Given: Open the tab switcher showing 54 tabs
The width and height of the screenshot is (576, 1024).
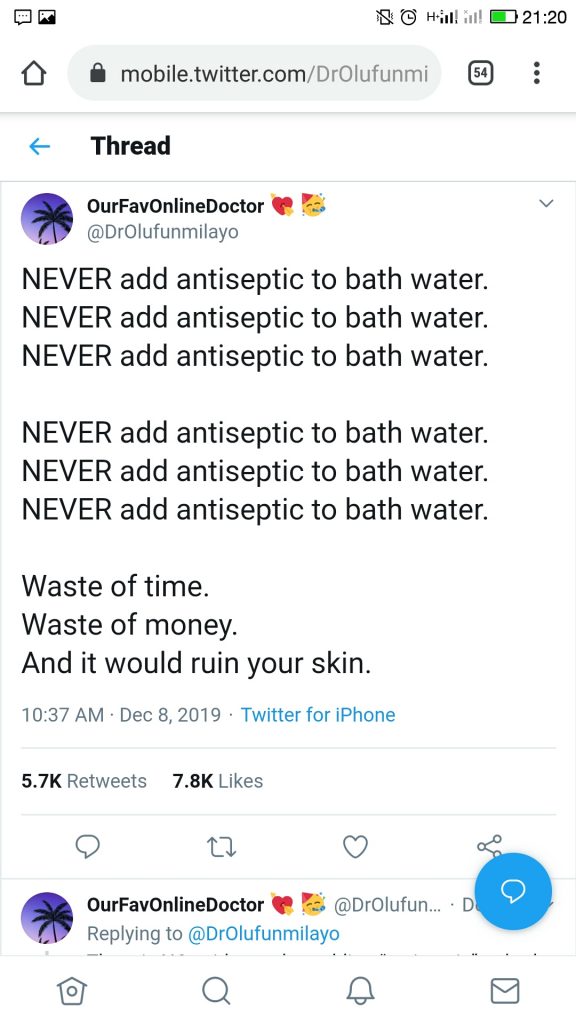Looking at the screenshot, I should pos(480,72).
